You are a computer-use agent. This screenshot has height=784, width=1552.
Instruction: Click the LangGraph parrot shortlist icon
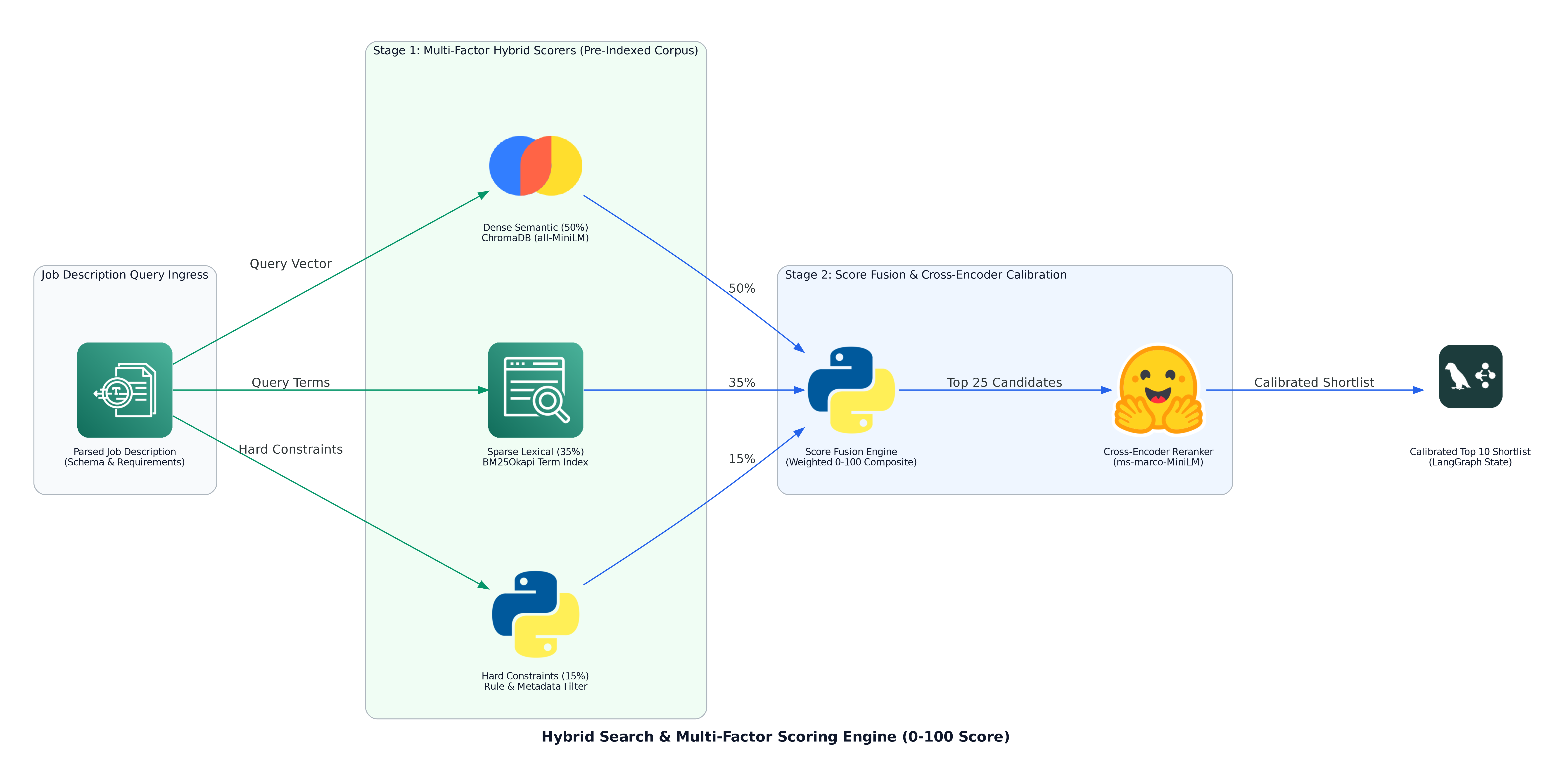click(x=1470, y=376)
